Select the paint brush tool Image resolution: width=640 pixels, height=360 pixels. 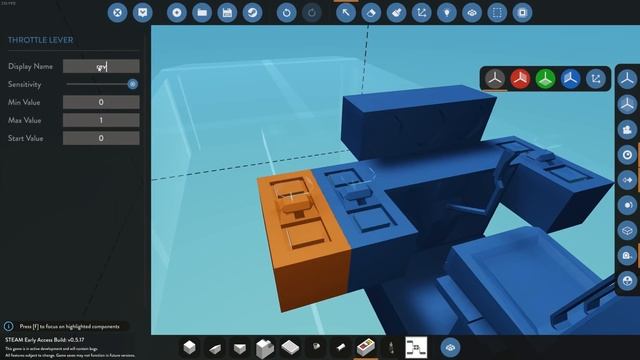(x=396, y=13)
